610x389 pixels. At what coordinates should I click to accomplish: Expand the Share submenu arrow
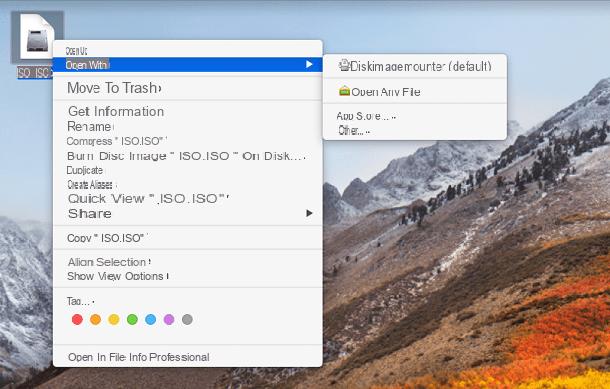click(x=309, y=213)
